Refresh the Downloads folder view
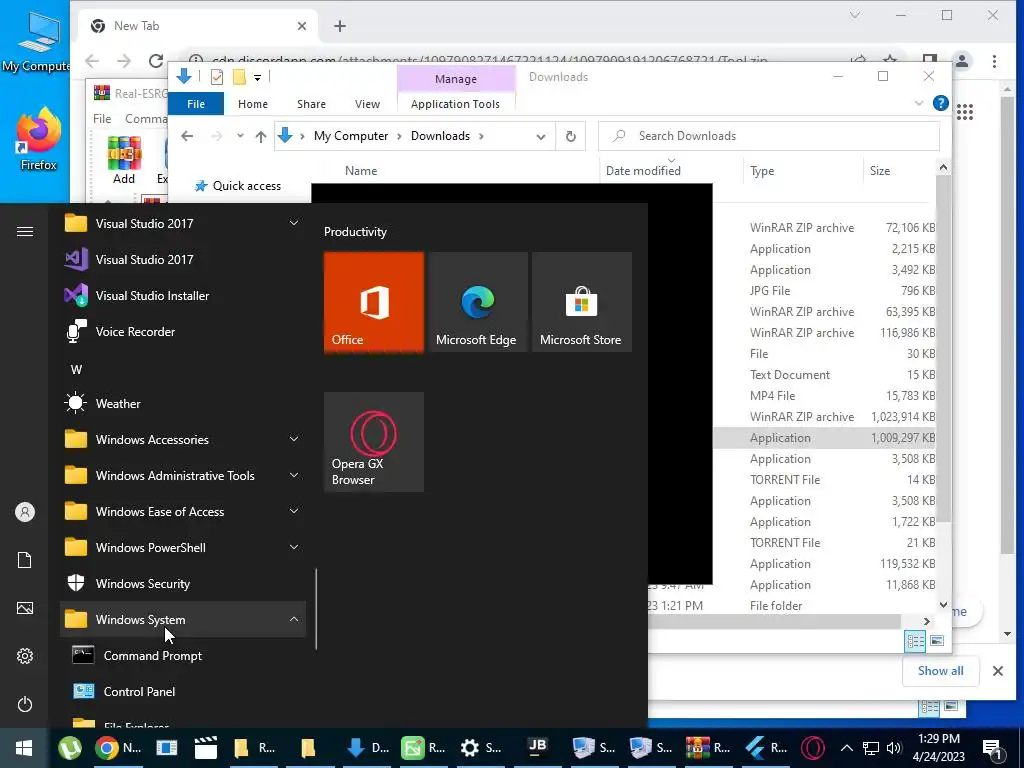 tap(571, 136)
